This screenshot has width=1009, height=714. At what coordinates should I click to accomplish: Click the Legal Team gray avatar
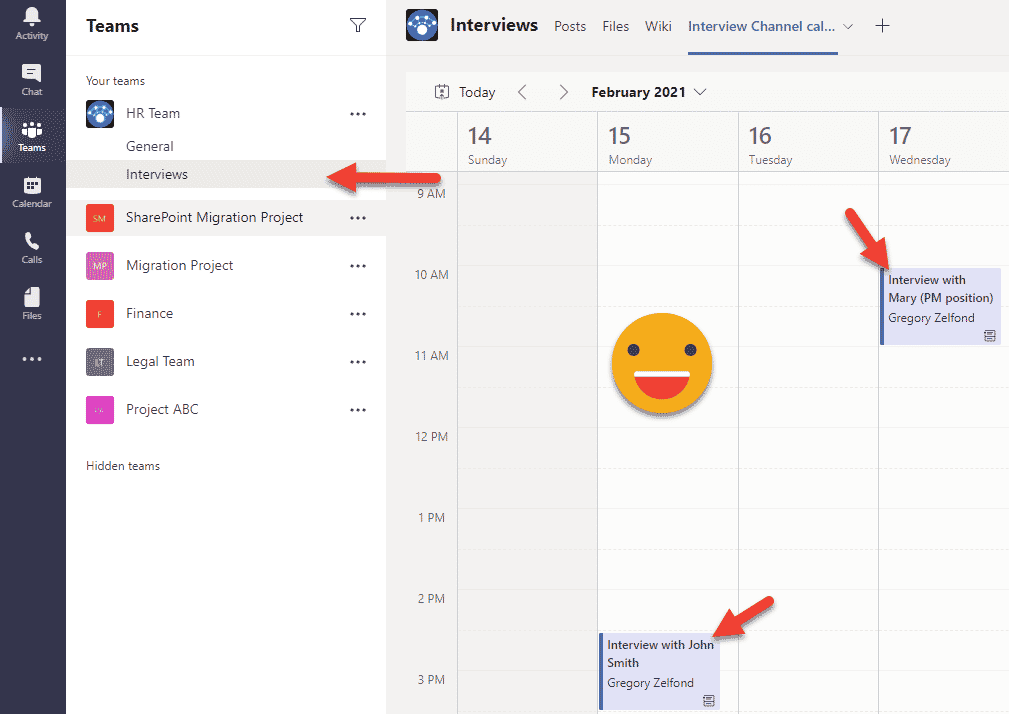tap(100, 362)
